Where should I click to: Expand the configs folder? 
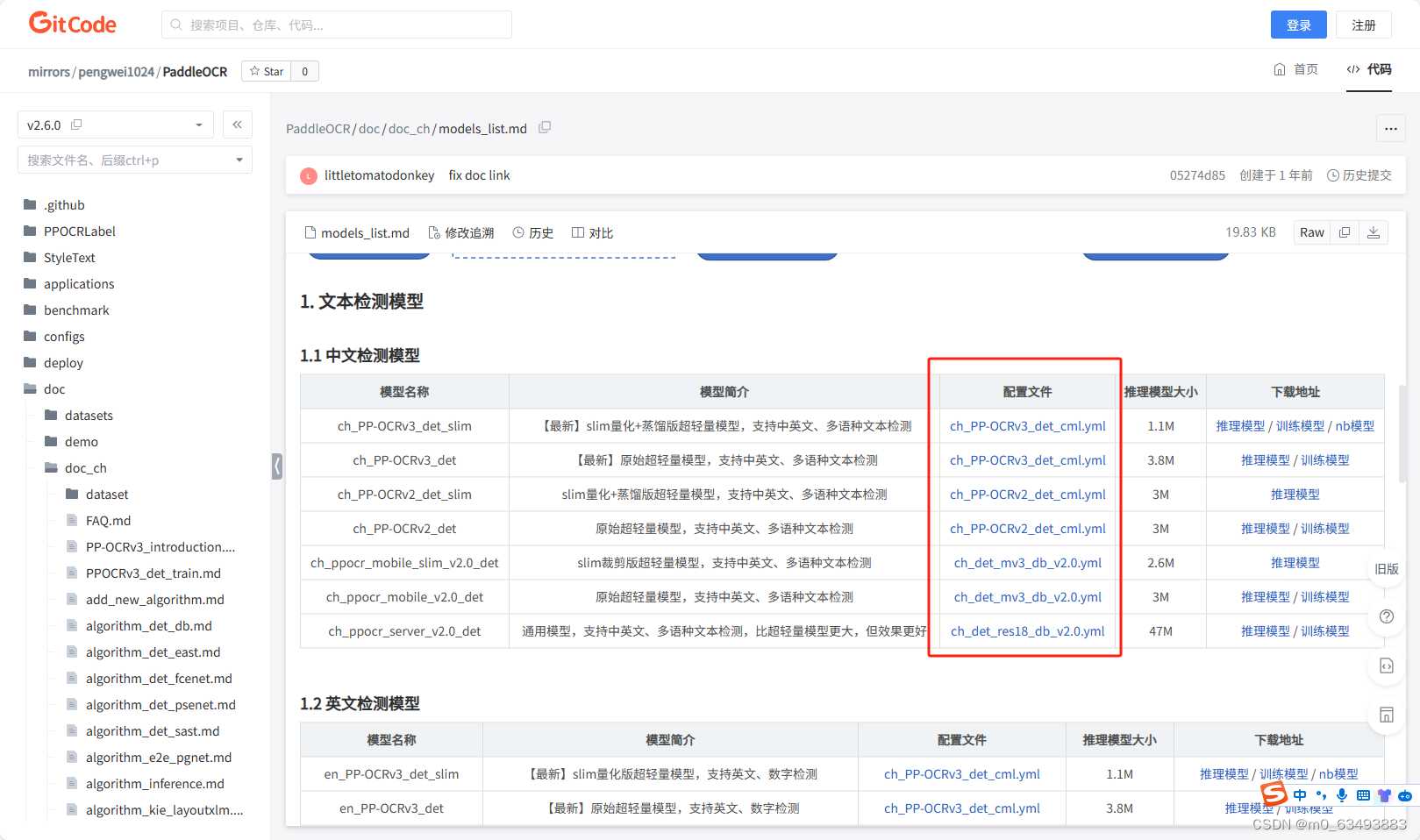(64, 337)
